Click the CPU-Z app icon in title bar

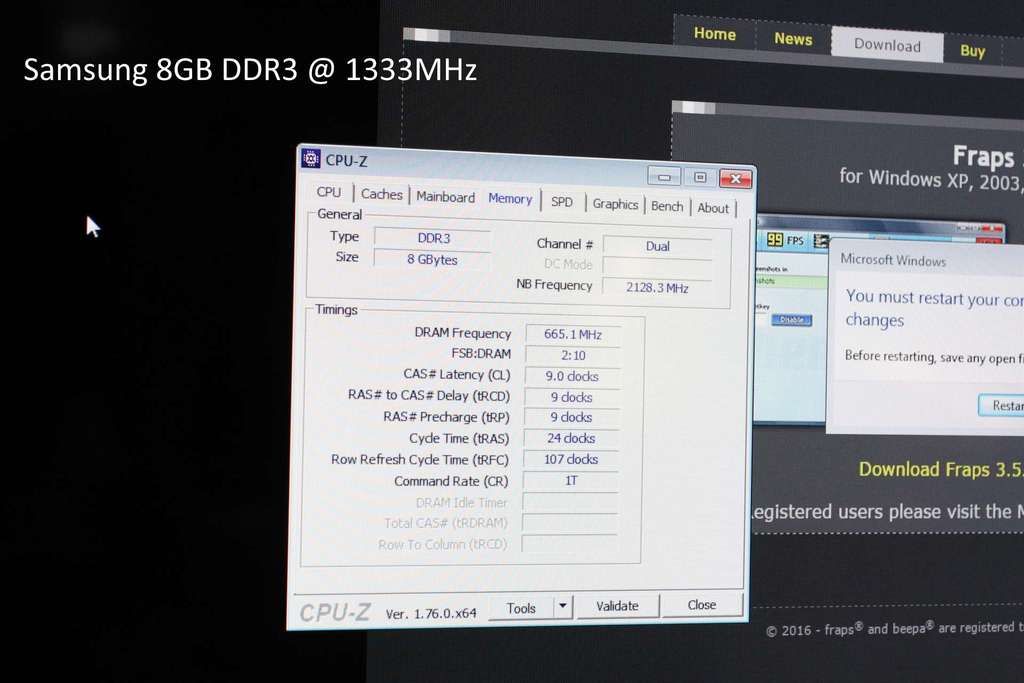(311, 159)
